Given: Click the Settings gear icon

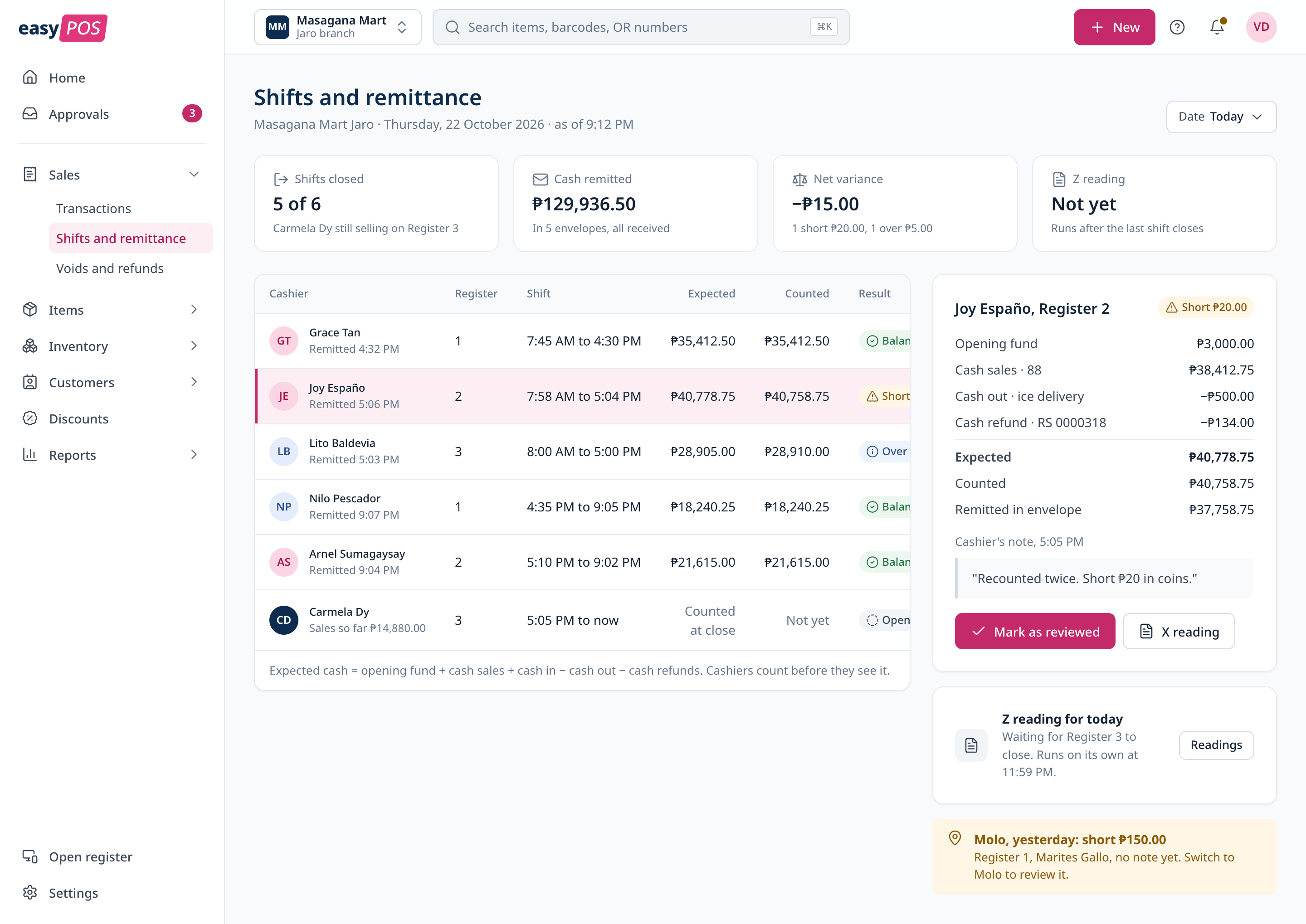Looking at the screenshot, I should (x=30, y=893).
